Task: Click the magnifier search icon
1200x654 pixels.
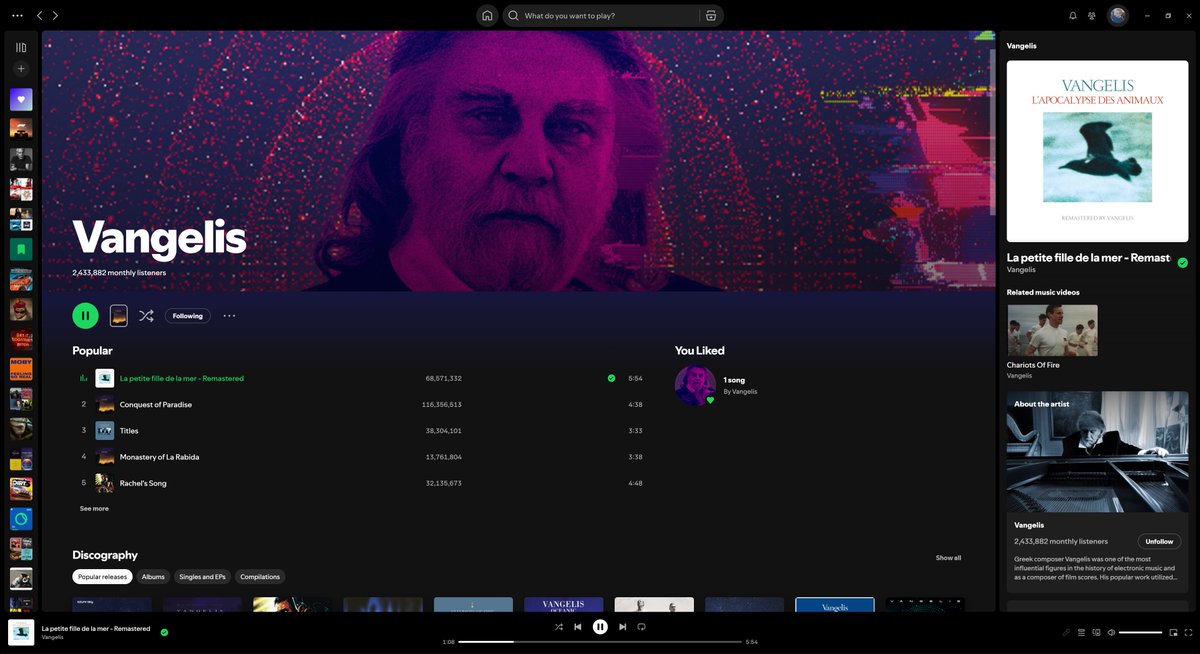Action: 513,16
